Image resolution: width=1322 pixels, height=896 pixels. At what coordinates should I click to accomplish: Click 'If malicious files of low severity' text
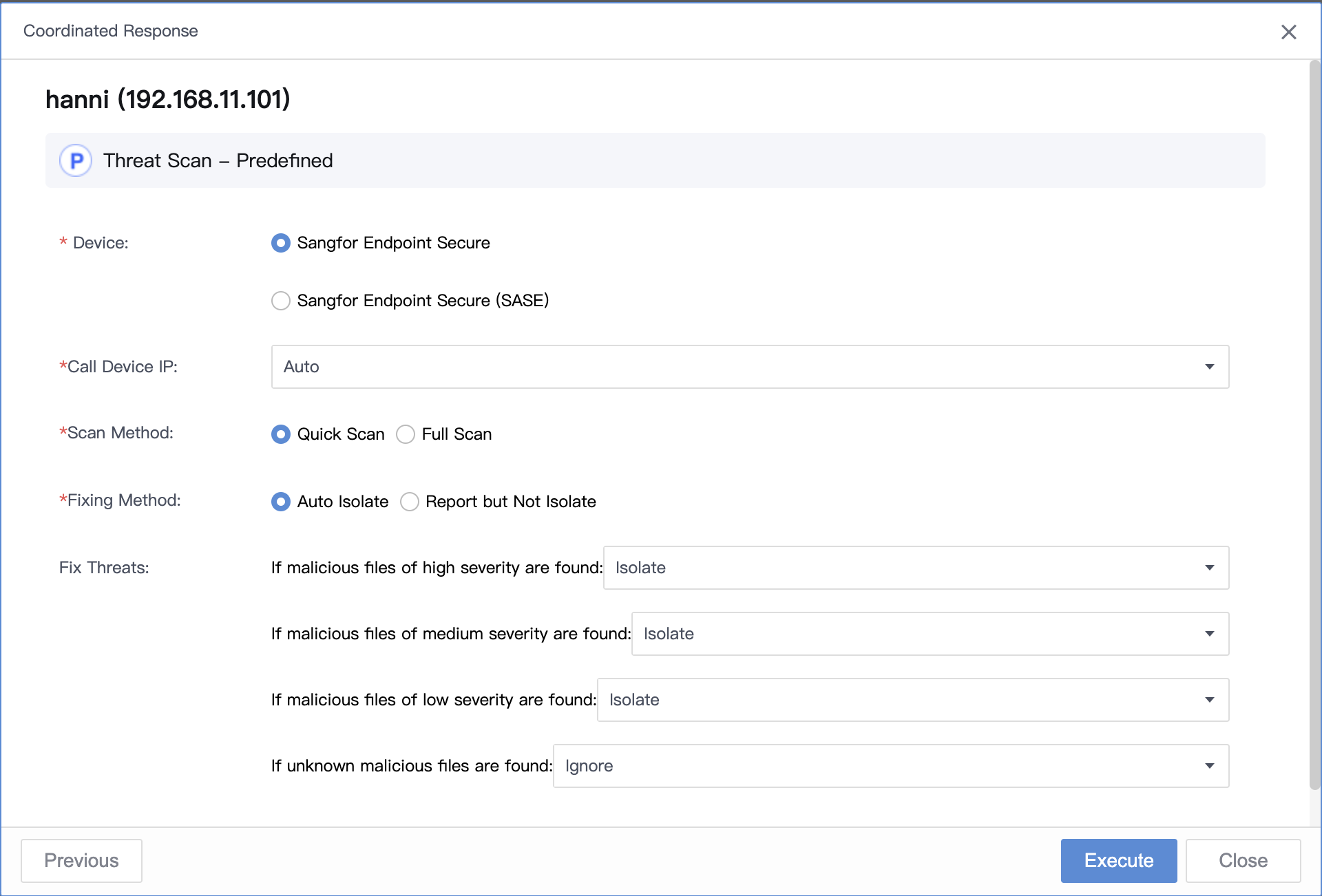point(434,700)
